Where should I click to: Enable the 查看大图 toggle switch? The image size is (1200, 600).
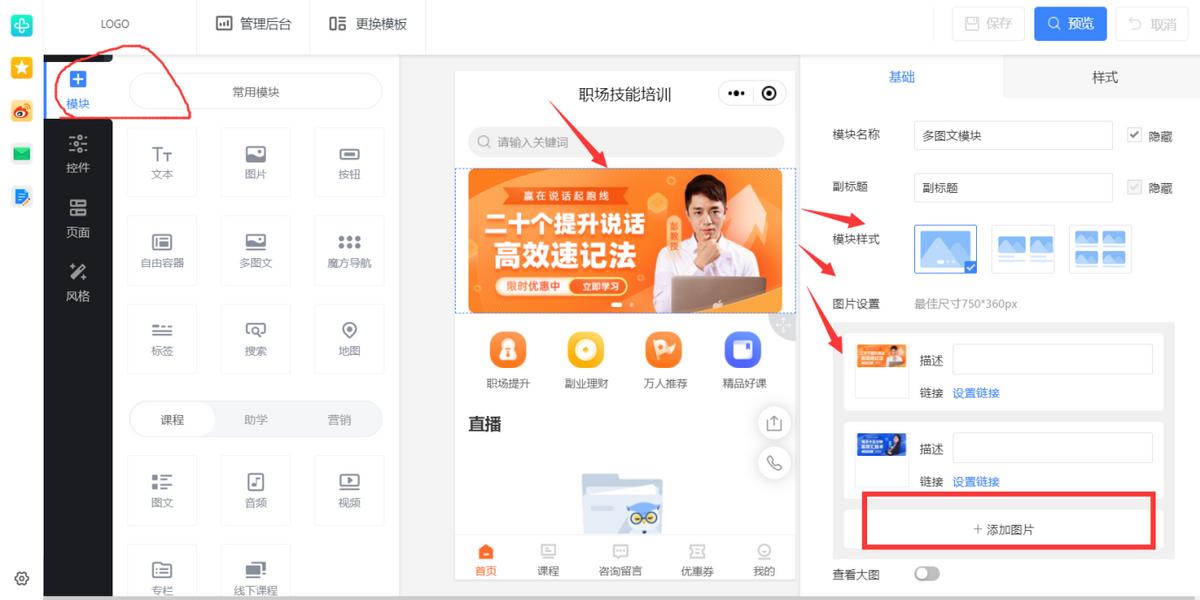coord(927,574)
